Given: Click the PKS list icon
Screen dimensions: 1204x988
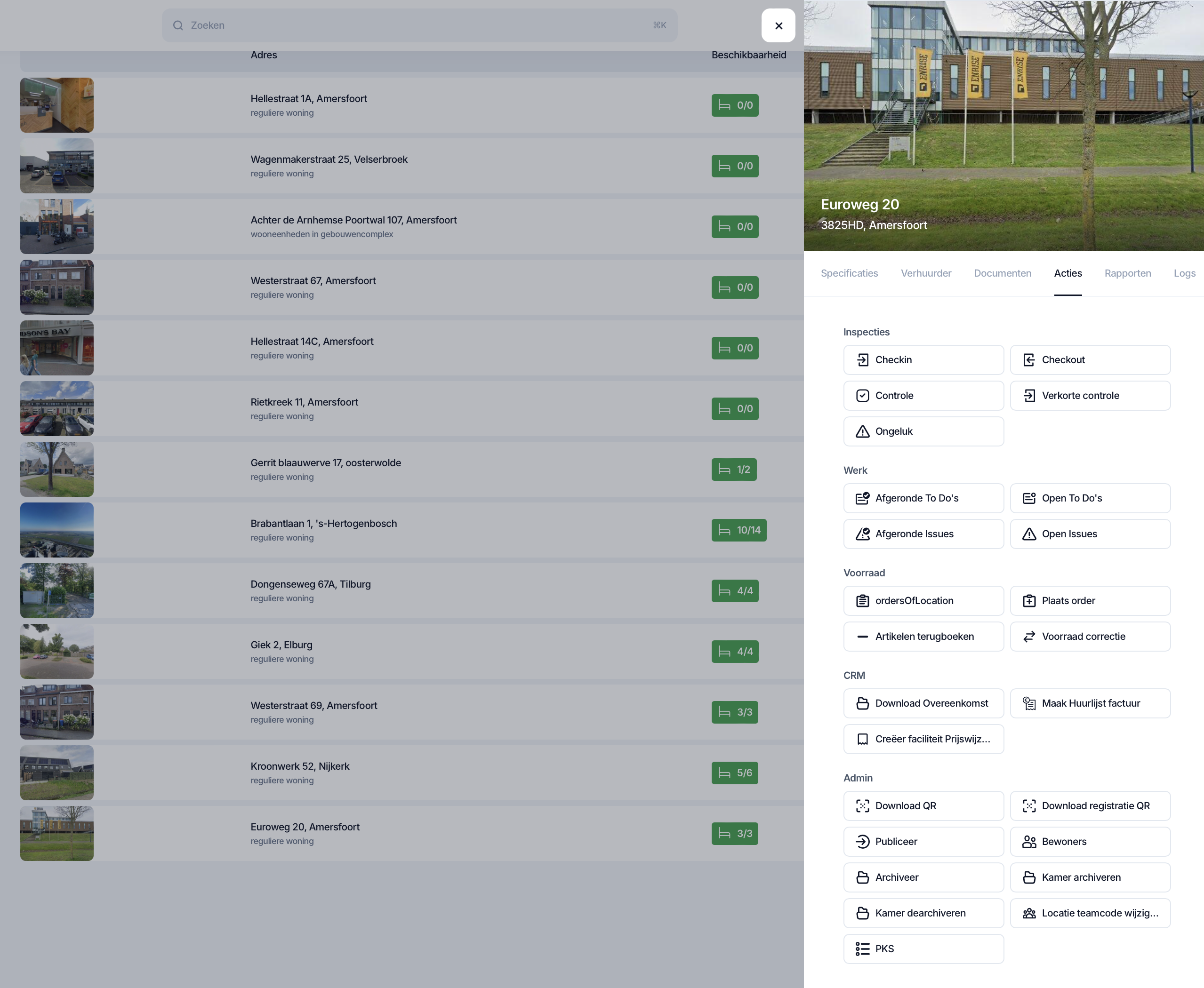Looking at the screenshot, I should (862, 949).
